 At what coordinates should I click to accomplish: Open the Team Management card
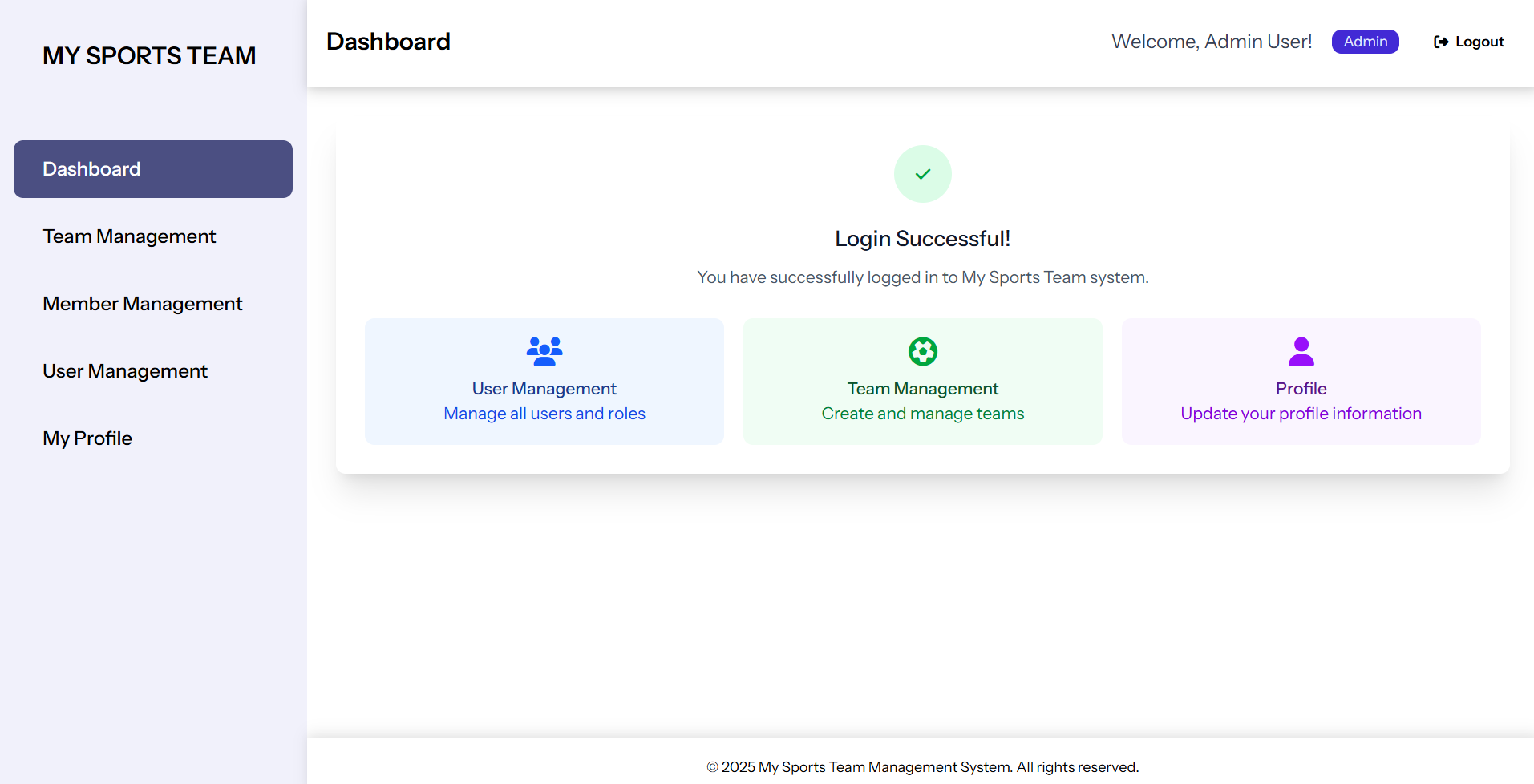(922, 381)
